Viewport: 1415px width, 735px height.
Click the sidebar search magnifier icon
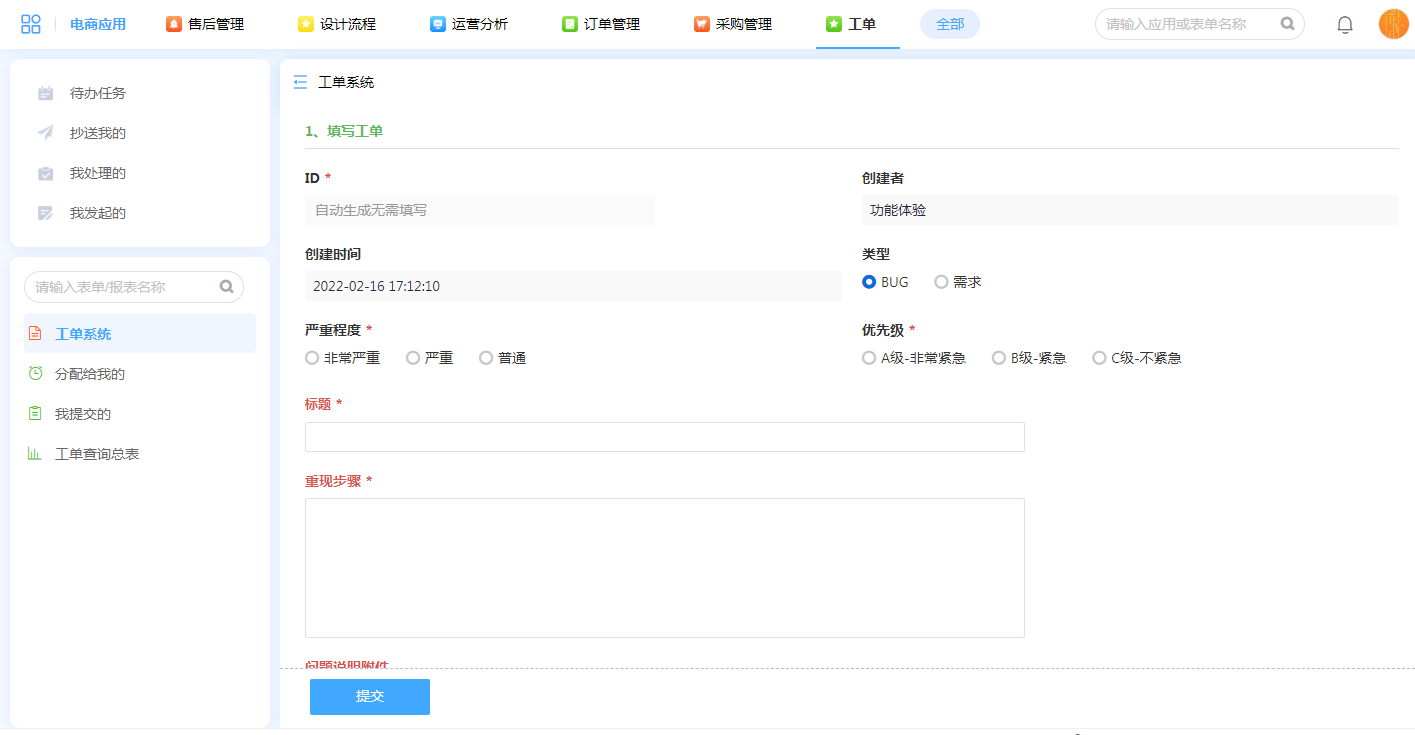pyautogui.click(x=227, y=287)
